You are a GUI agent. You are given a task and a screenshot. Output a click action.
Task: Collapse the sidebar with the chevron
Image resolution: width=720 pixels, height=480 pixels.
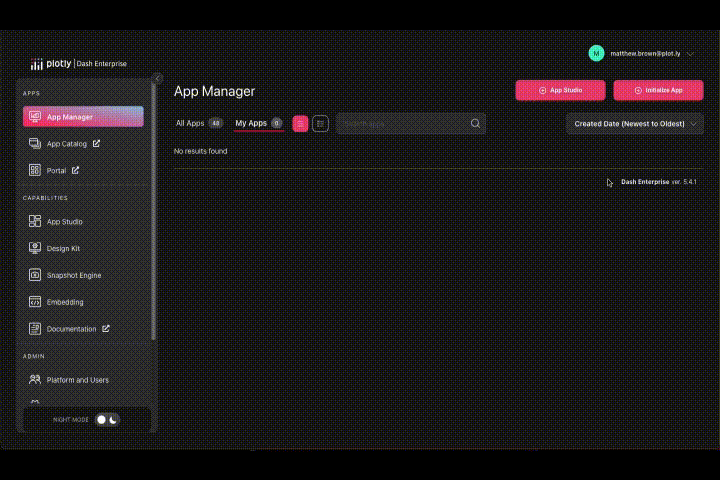coord(158,78)
